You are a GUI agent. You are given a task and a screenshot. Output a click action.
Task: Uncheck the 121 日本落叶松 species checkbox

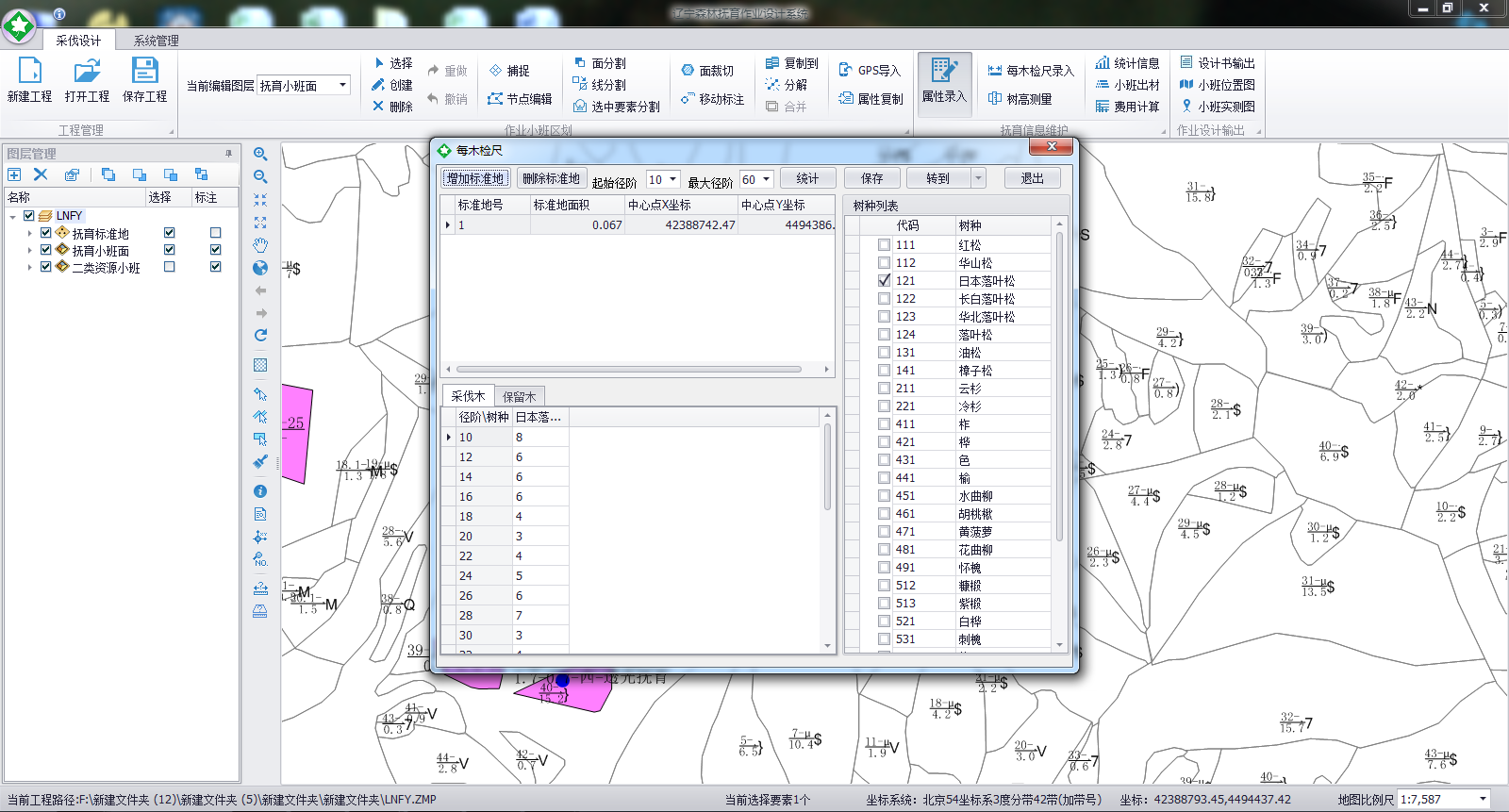point(884,281)
